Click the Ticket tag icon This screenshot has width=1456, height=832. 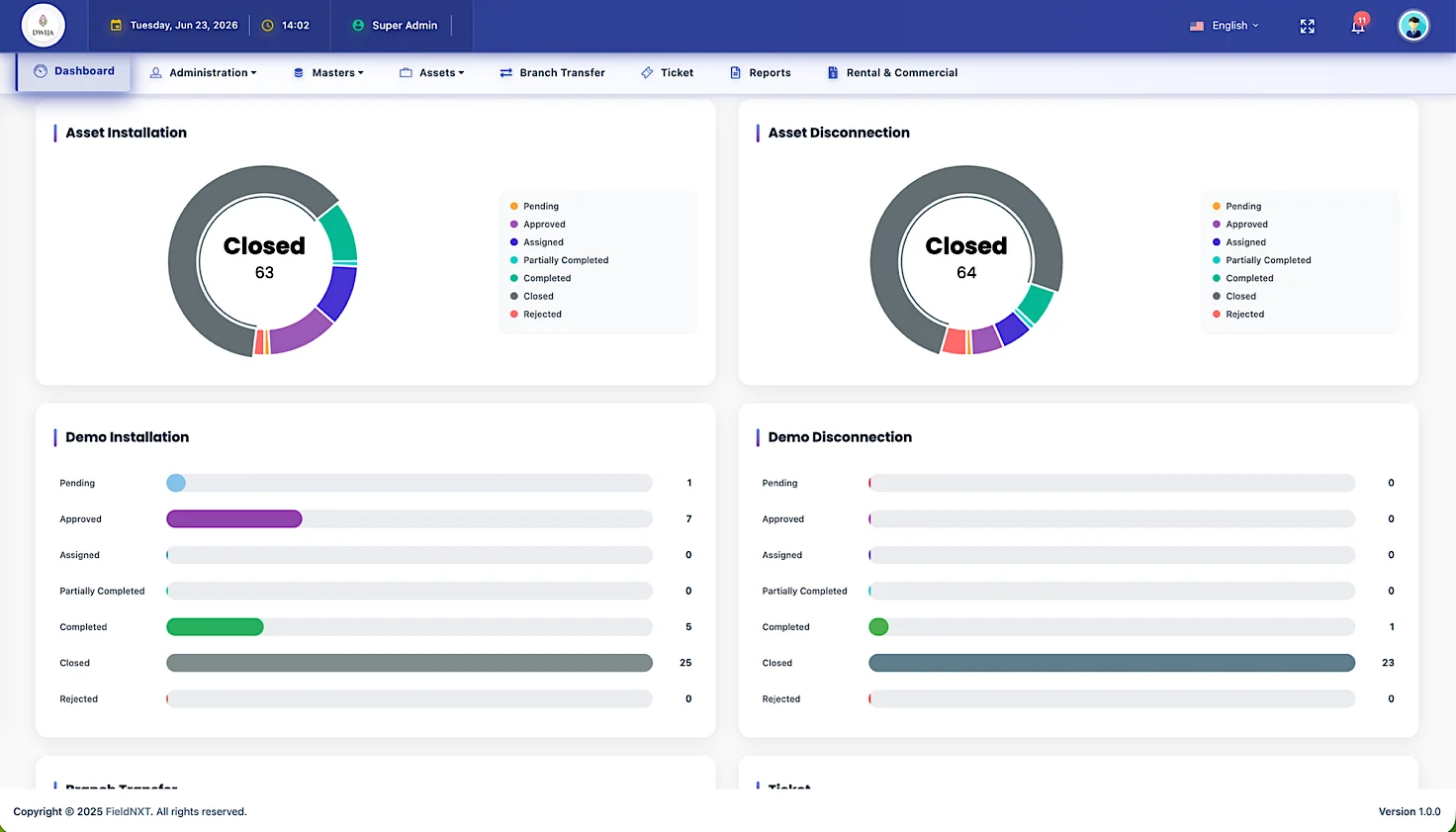647,72
